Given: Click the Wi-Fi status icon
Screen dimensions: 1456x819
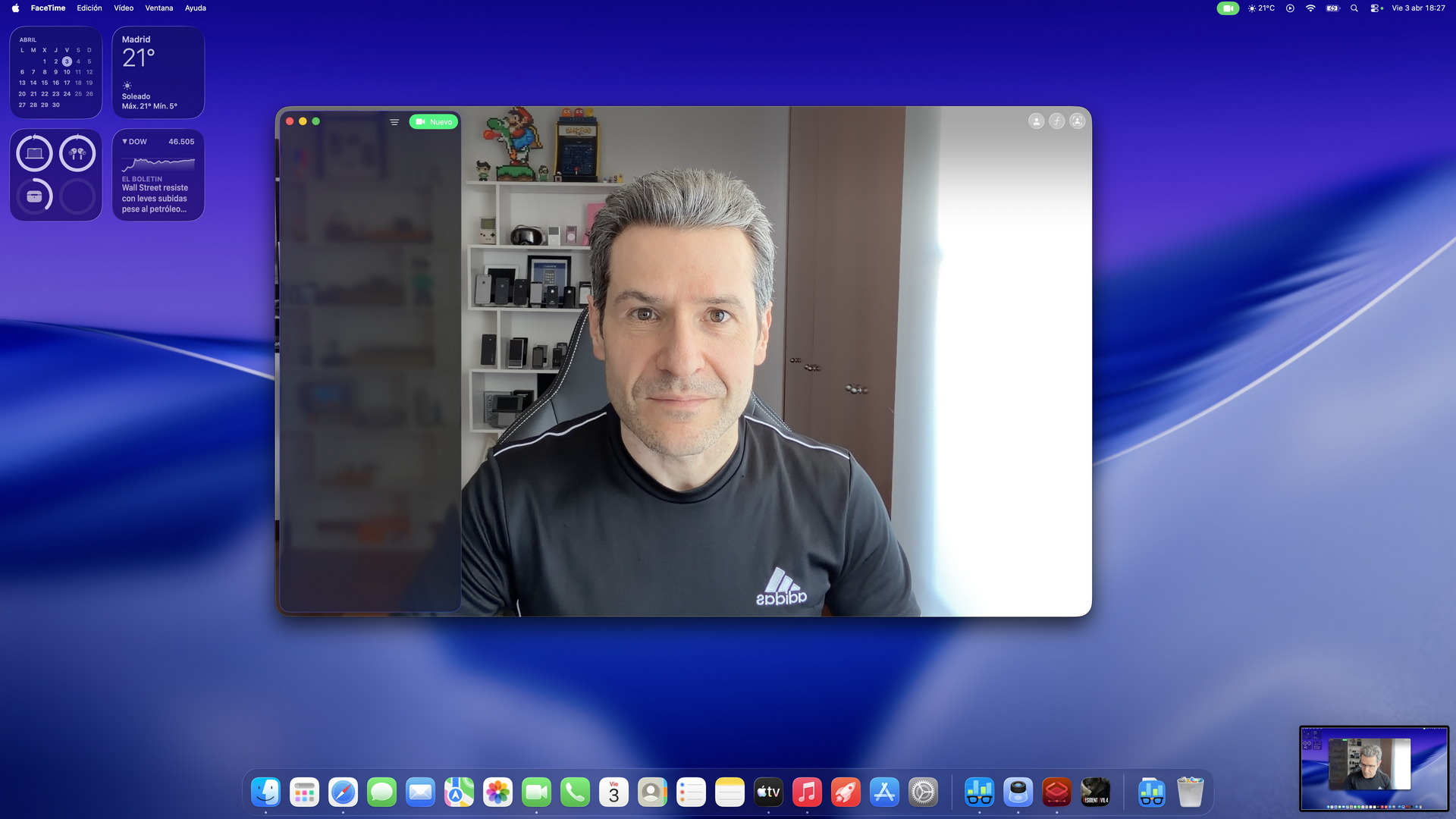Looking at the screenshot, I should (1310, 8).
